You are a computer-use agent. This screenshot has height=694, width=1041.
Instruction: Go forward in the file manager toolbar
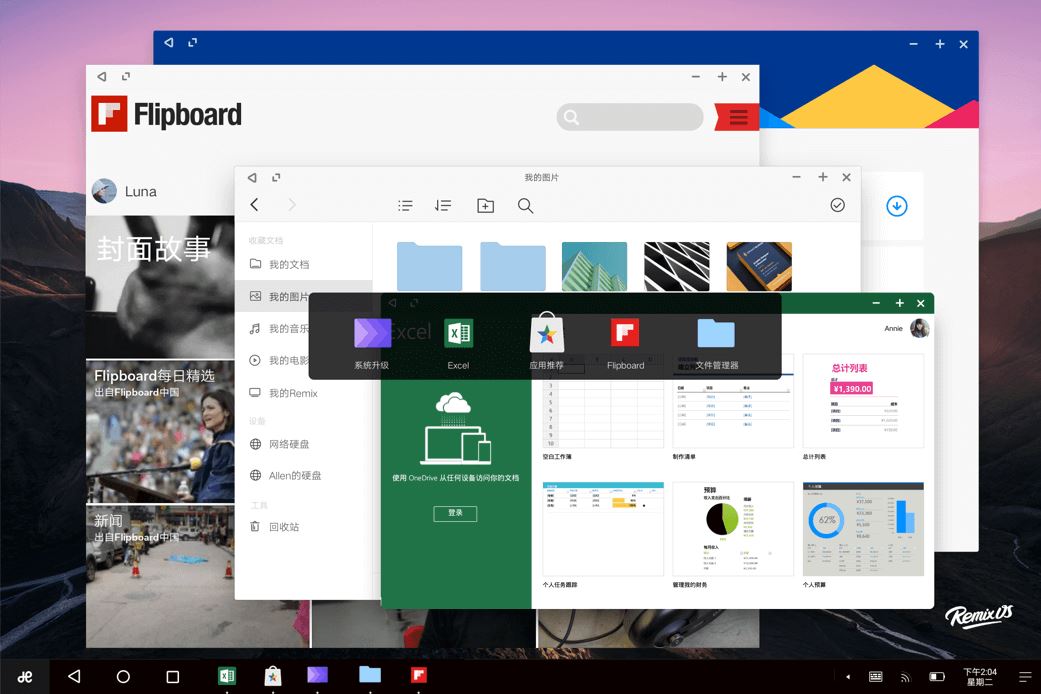pyautogui.click(x=292, y=205)
